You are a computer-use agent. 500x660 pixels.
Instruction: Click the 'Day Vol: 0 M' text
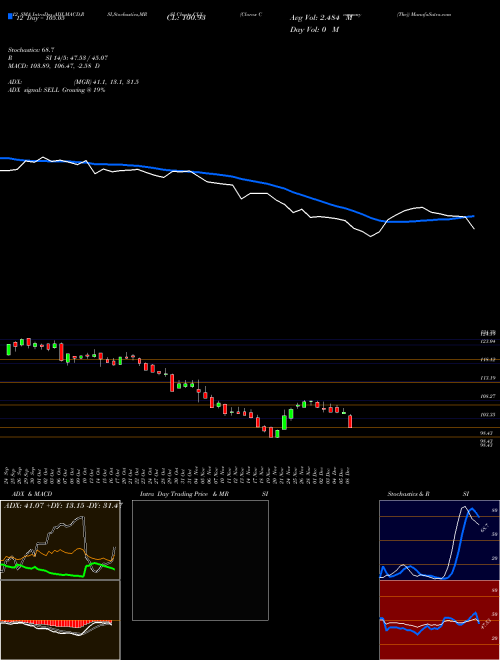(x=314, y=29)
